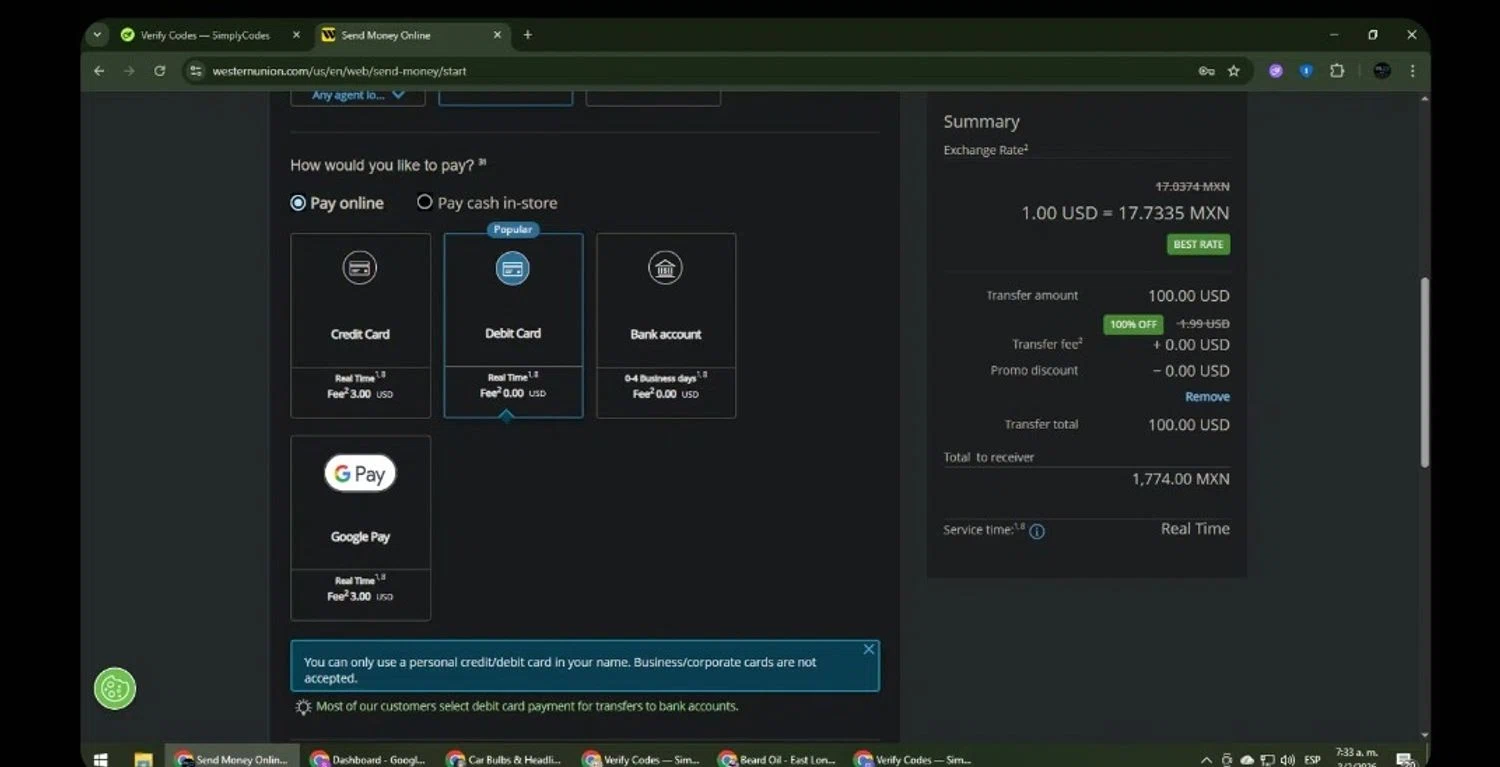Click the Transfer total 100.00 USD value
Viewport: 1500px width, 767px height.
pos(1189,425)
